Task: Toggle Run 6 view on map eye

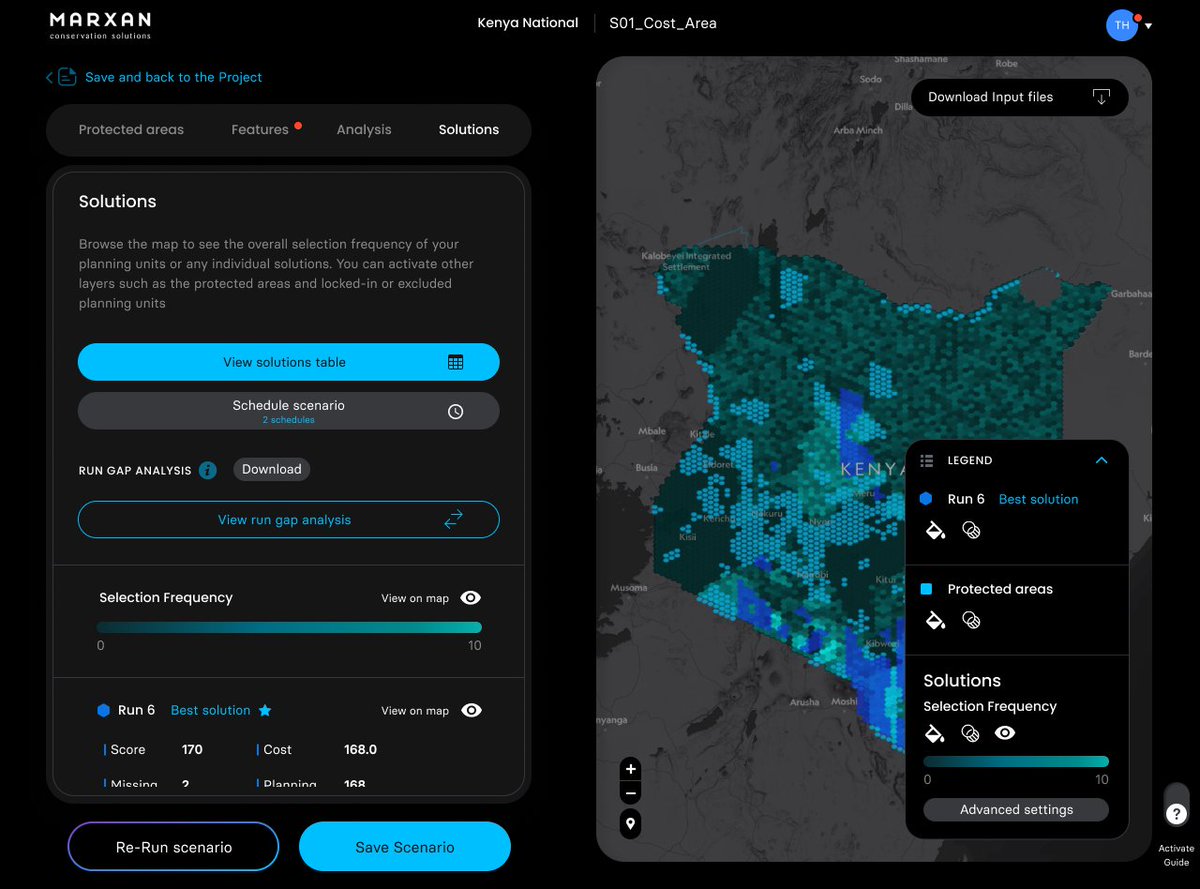Action: (x=471, y=711)
